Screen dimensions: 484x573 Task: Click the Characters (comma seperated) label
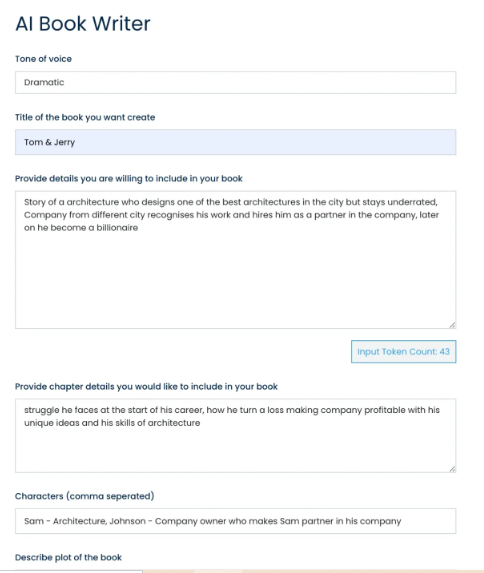84,496
